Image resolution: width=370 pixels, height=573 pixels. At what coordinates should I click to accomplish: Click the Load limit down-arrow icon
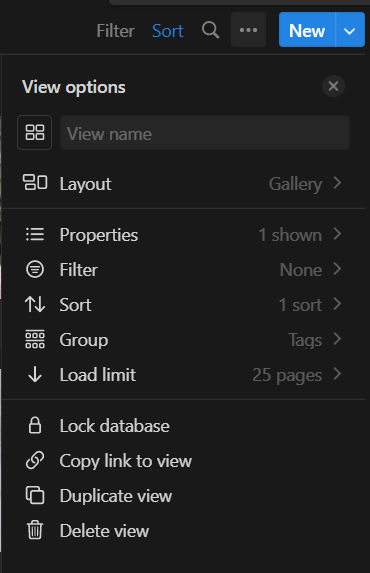[35, 375]
